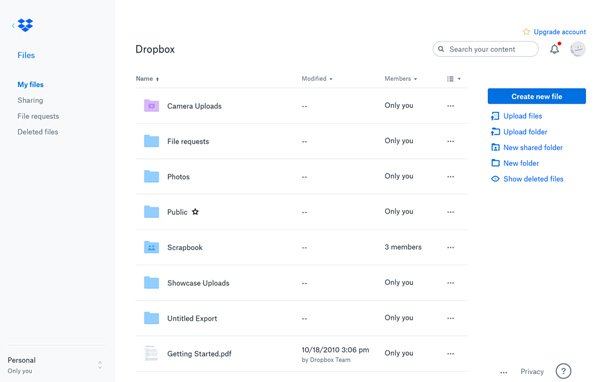Open the Members column dropdown
This screenshot has height=382, width=600.
click(401, 78)
